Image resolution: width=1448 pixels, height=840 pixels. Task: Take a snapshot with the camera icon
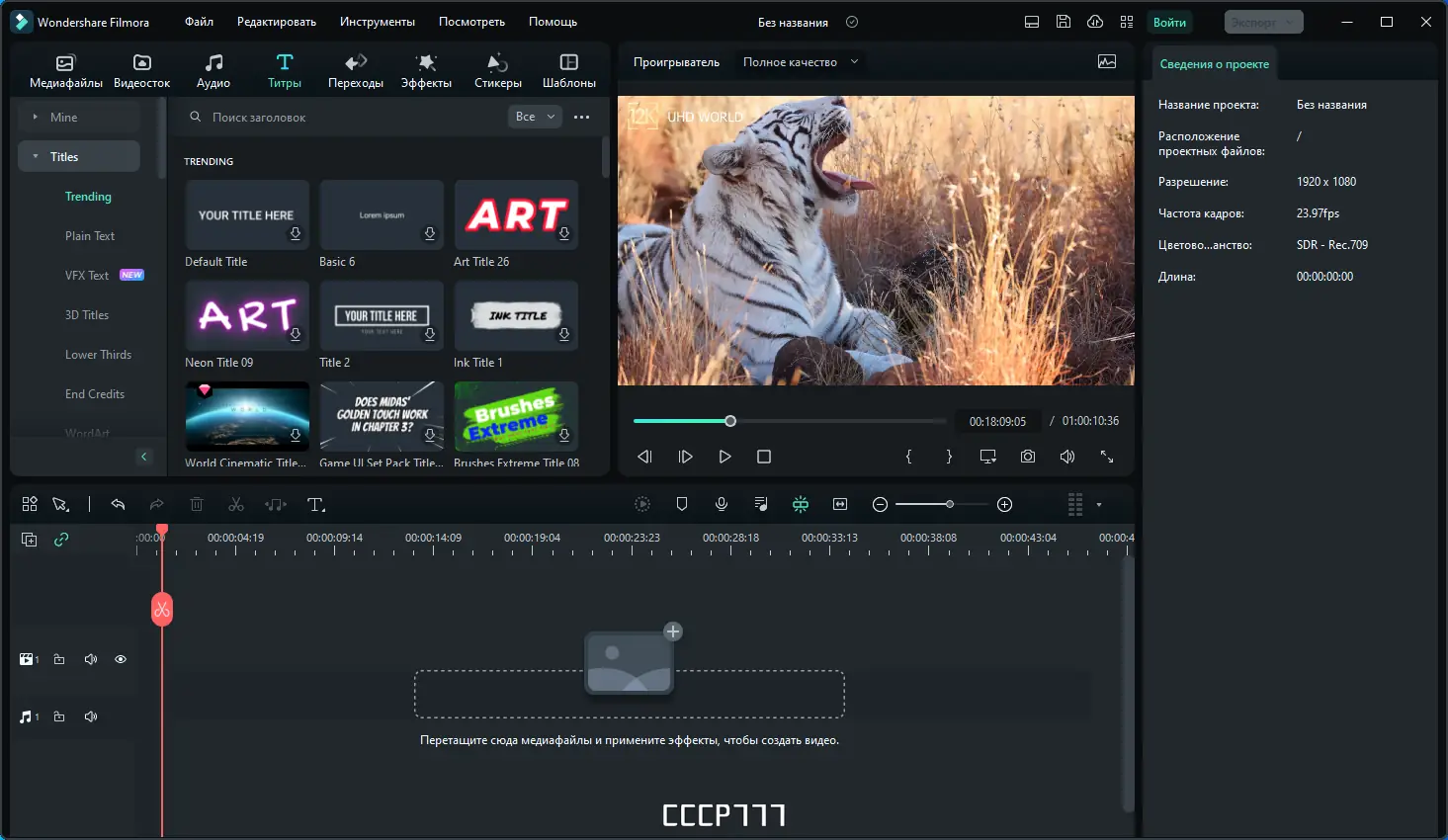point(1027,457)
